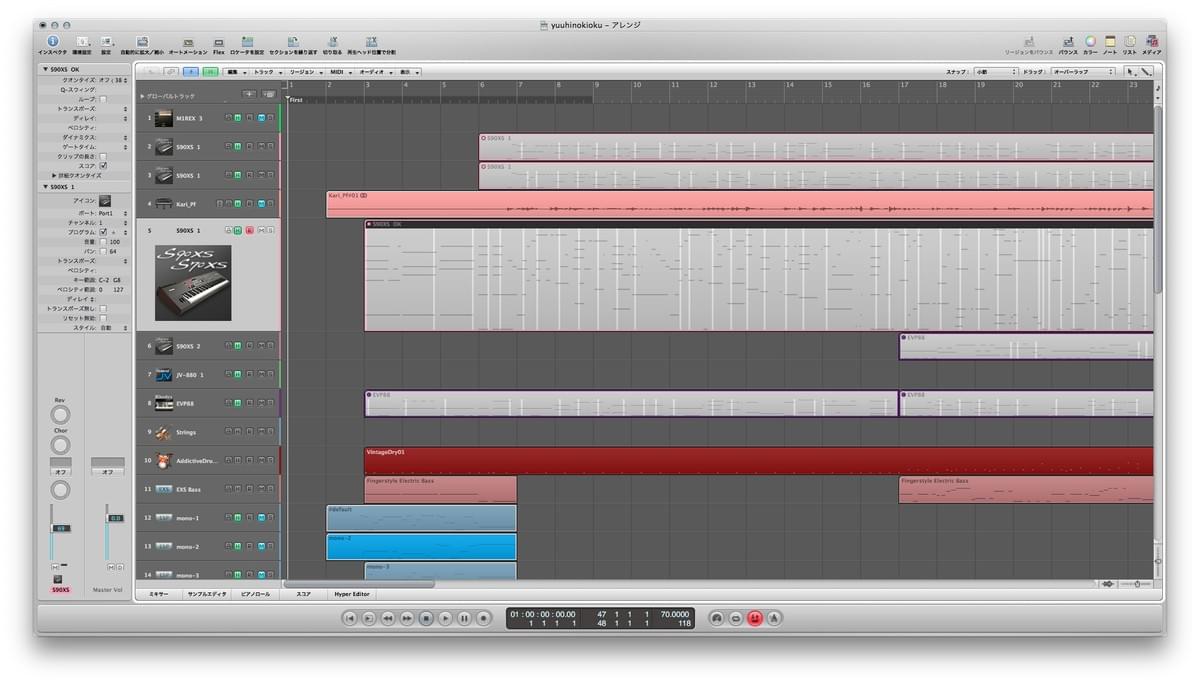Toggle record enable on S90XS 1 track 5
The width and height of the screenshot is (1200, 684).
249,231
